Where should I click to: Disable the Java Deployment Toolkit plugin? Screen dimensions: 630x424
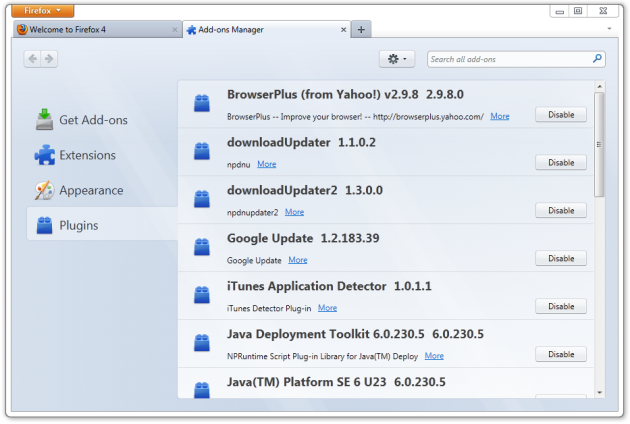(x=561, y=354)
